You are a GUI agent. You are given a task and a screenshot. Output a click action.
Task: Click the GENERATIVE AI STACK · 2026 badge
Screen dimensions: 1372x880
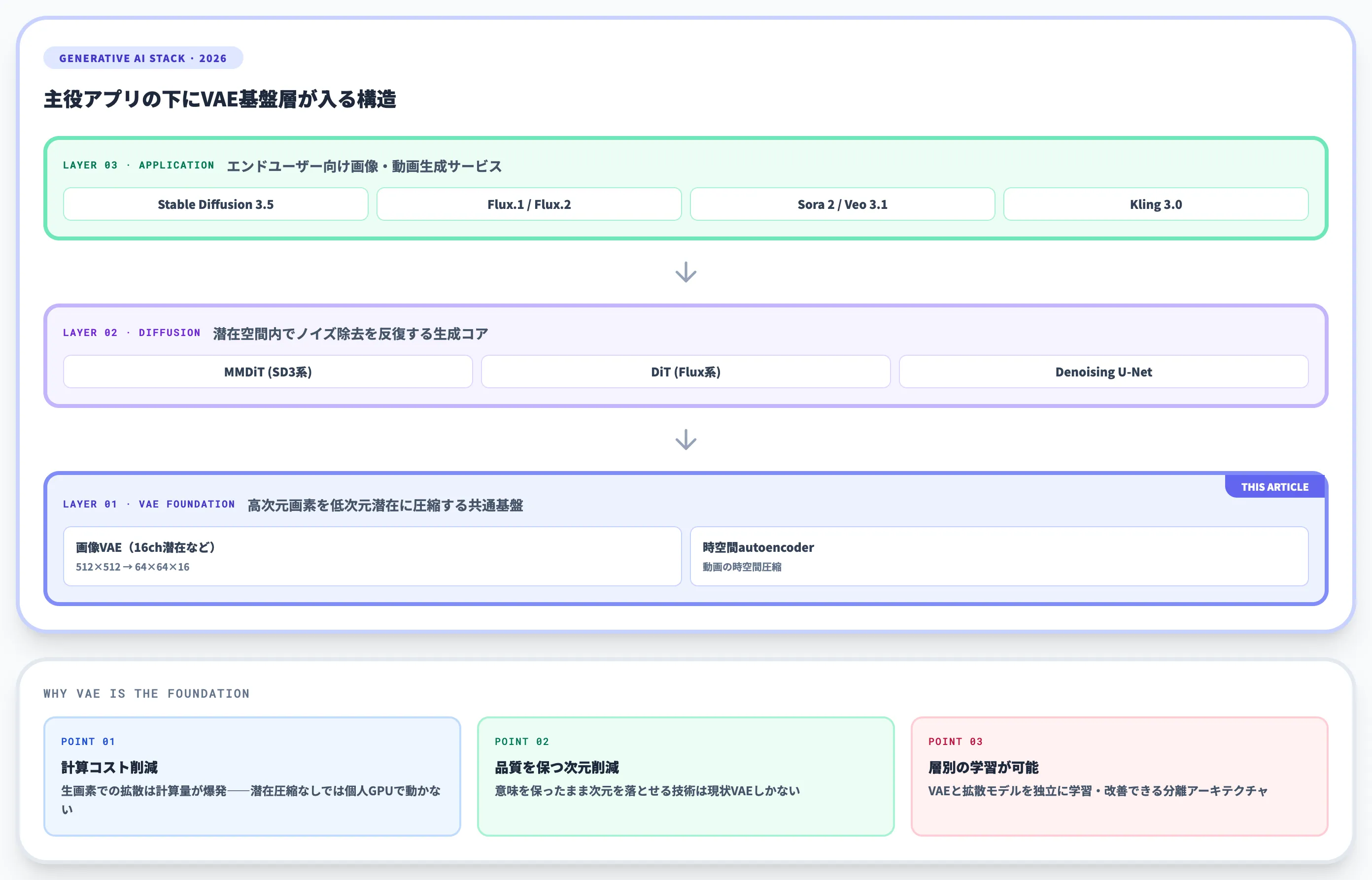point(143,58)
